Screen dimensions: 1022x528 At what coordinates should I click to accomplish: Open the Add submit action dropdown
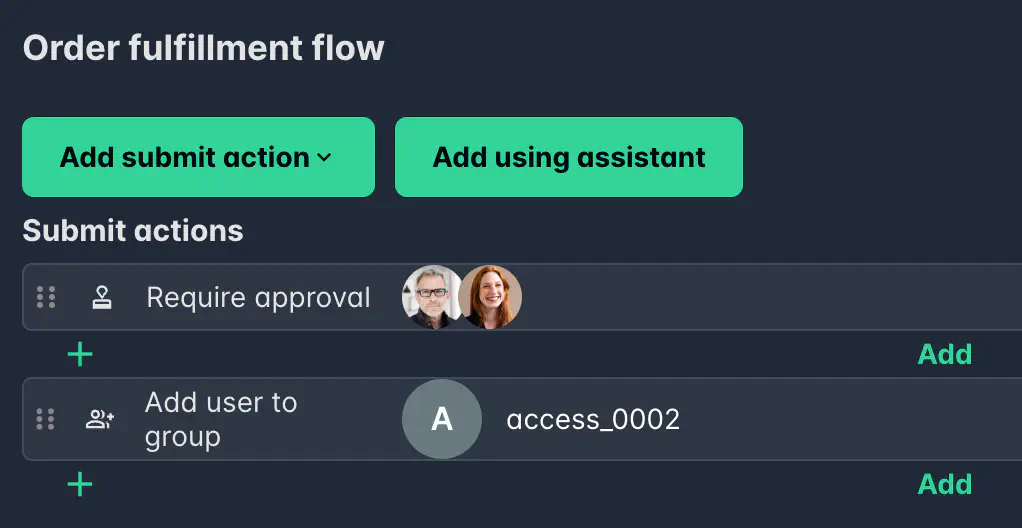coord(198,157)
